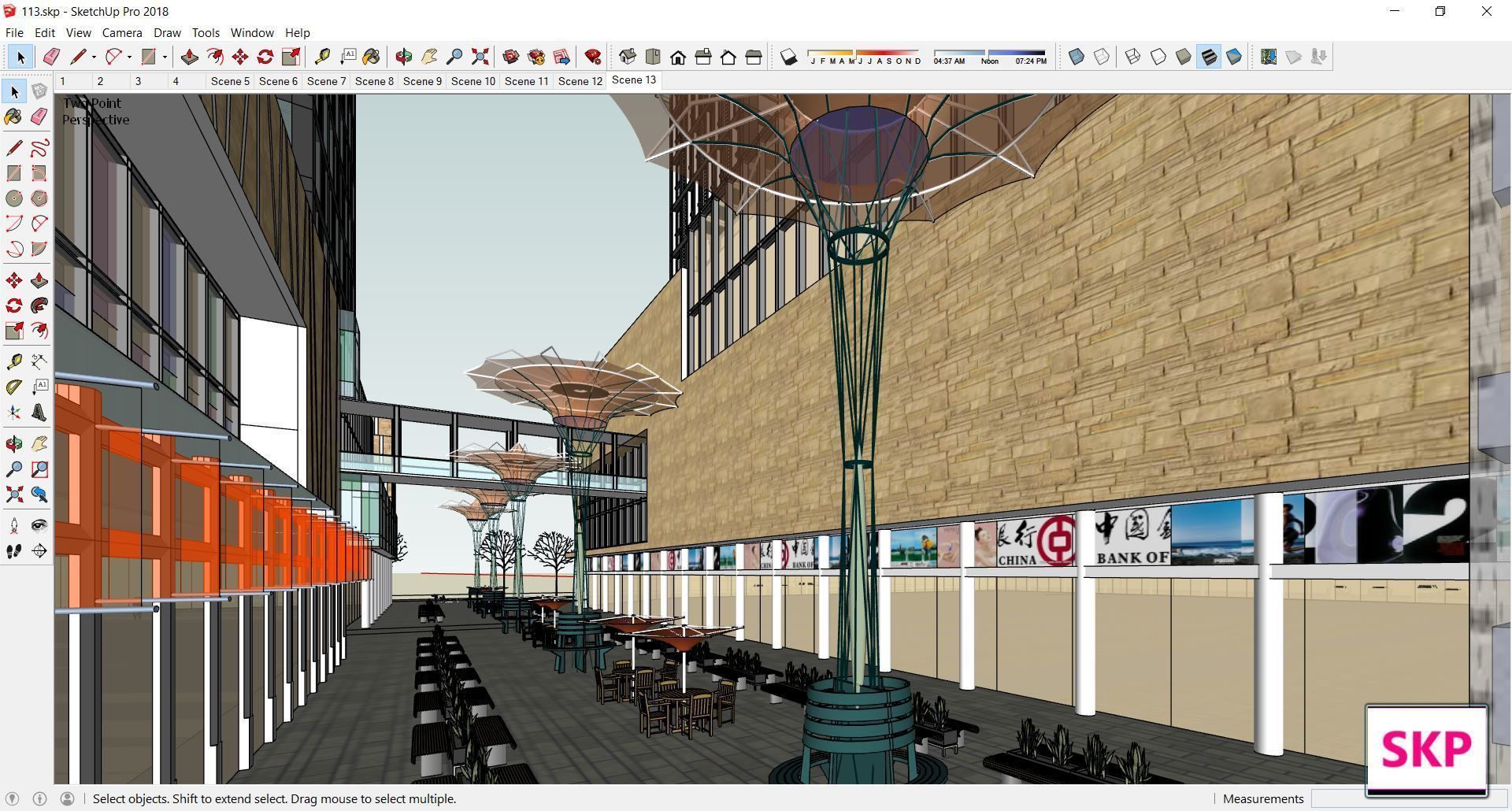This screenshot has width=1512, height=811.
Task: Click the model credits status bar icon
Action: pyautogui.click(x=39, y=798)
